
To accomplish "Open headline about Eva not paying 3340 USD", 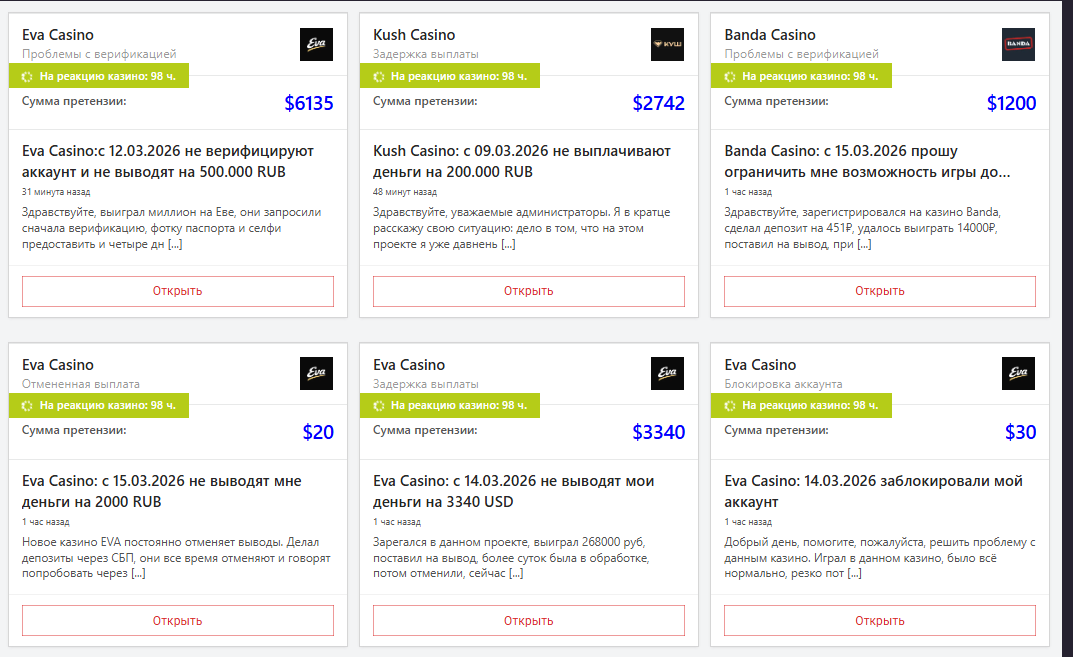I will pos(513,491).
